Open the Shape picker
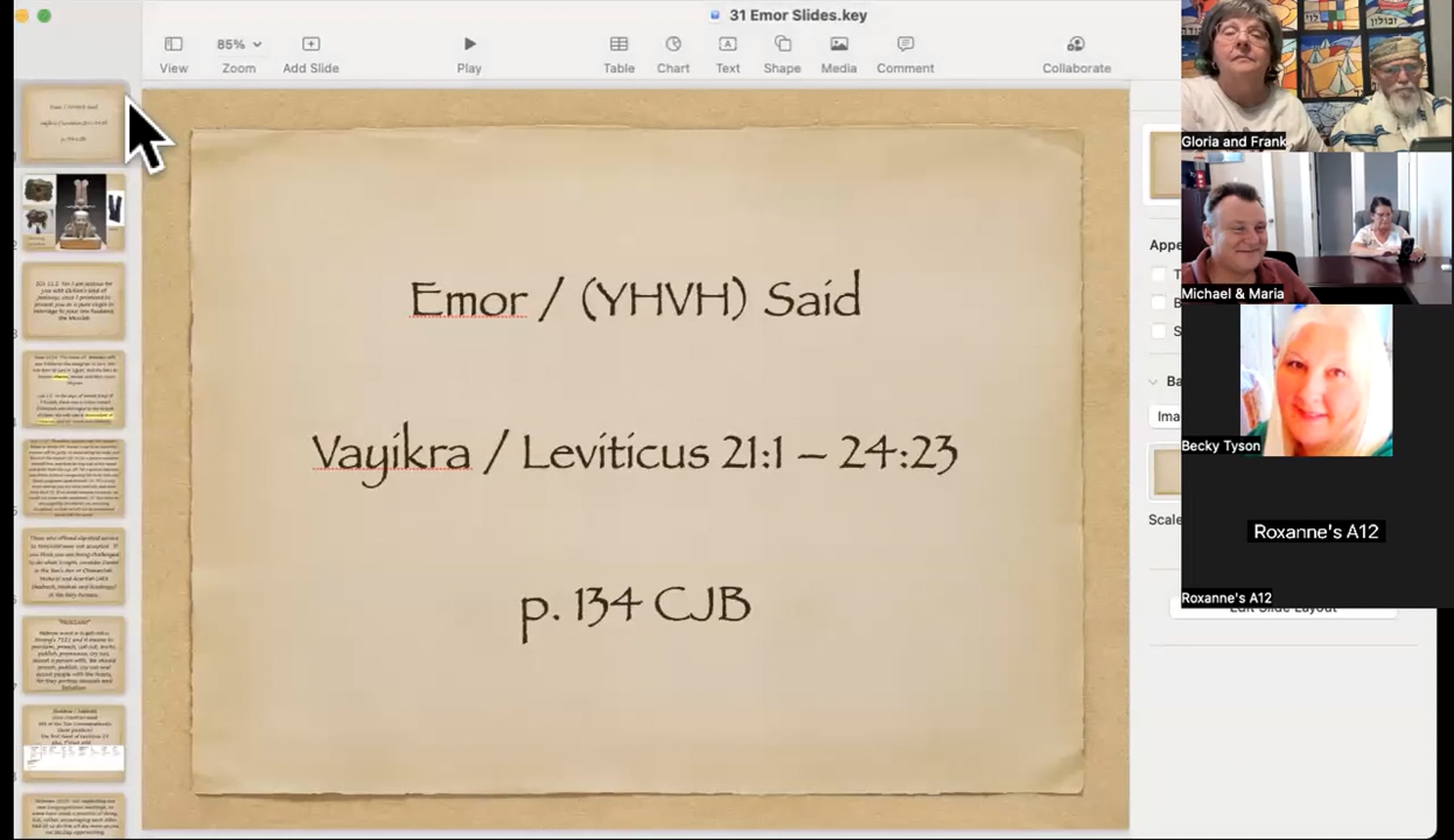Screen dimensions: 1454x840 [x=782, y=44]
